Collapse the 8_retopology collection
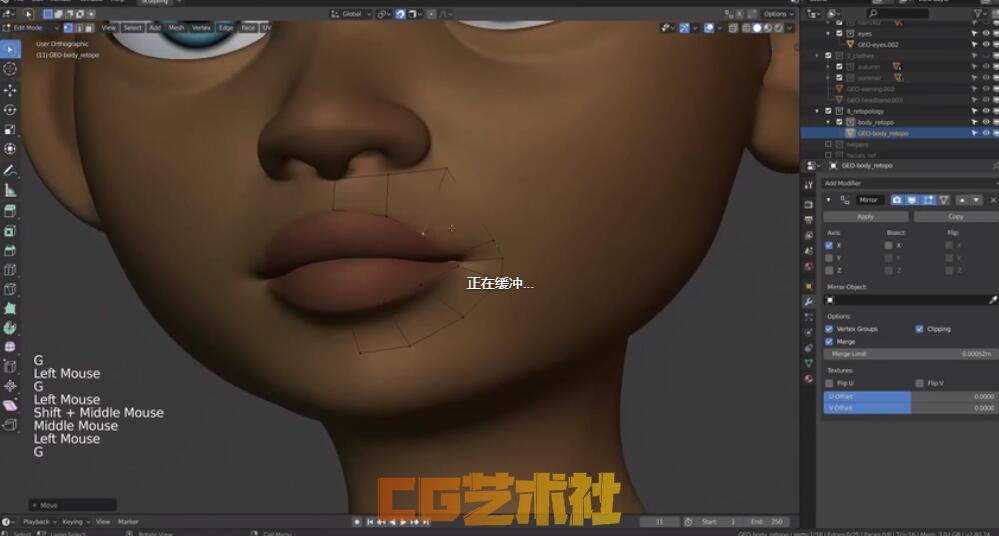 (x=817, y=111)
